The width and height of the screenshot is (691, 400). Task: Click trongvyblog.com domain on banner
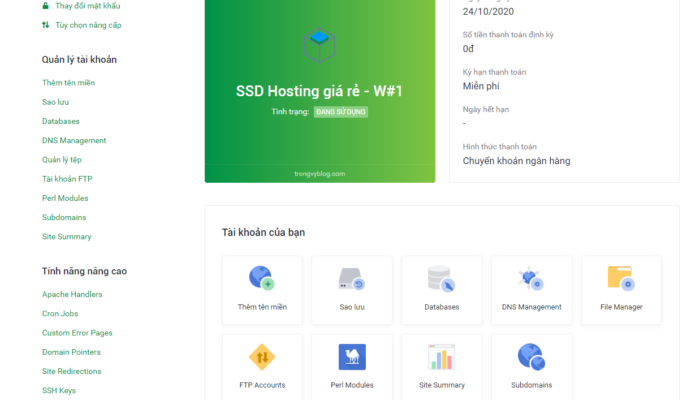[319, 174]
